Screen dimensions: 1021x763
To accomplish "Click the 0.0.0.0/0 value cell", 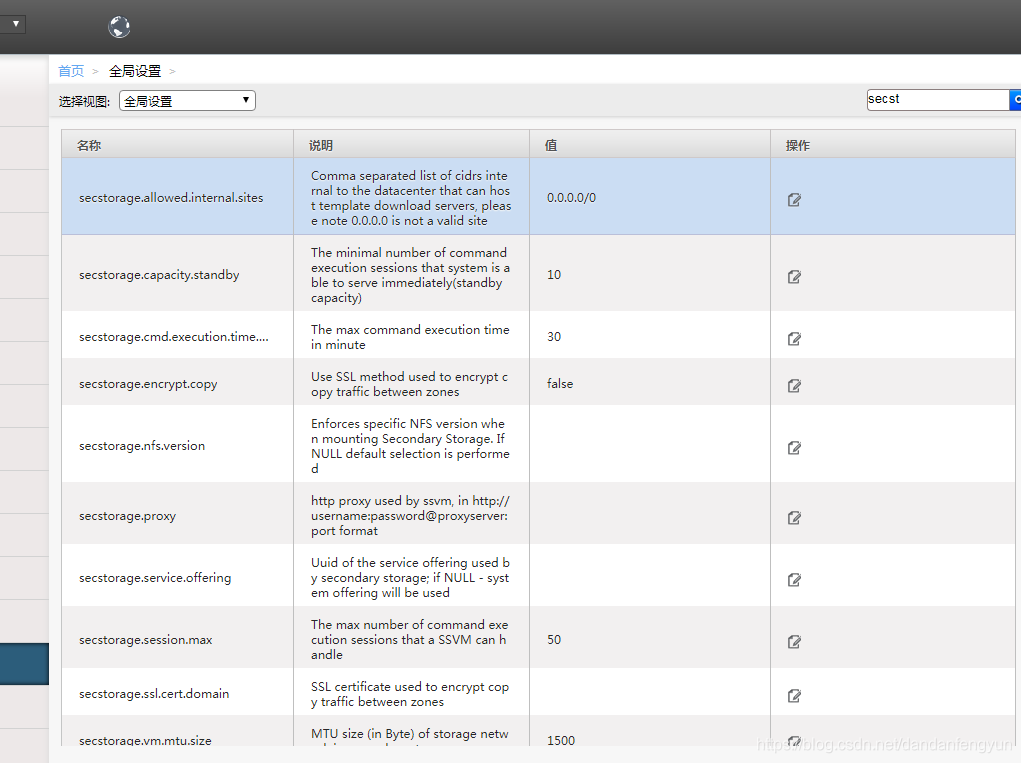I will pyautogui.click(x=571, y=198).
